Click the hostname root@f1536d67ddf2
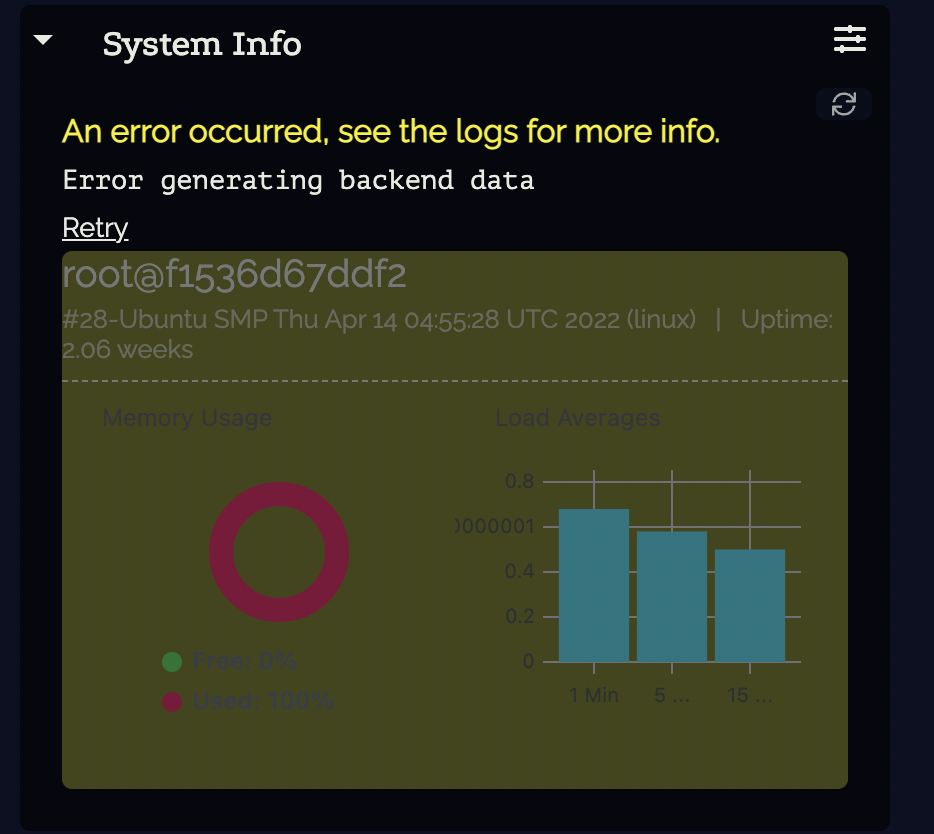 click(x=233, y=273)
